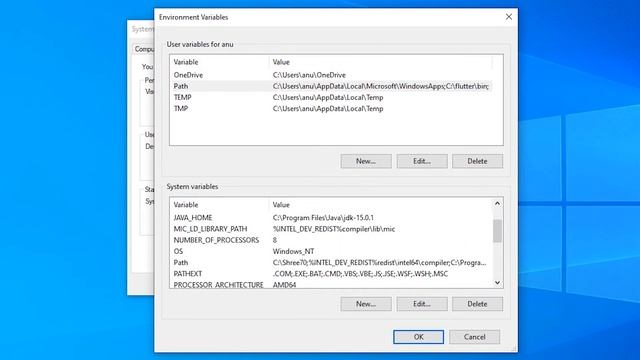The image size is (640, 360).
Task: Click the Value column header in user variables
Action: pyautogui.click(x=380, y=62)
